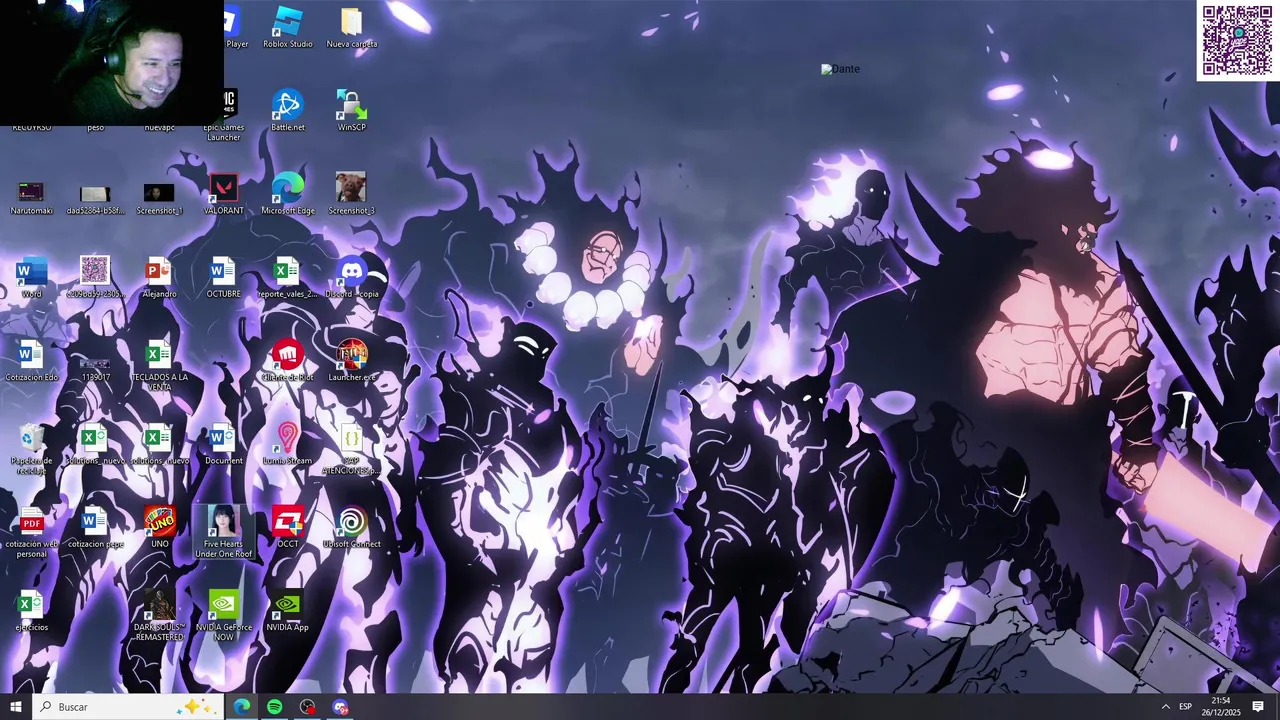Viewport: 1280px width, 720px height.
Task: Select the Screenshot_1 image file
Action: [x=159, y=198]
